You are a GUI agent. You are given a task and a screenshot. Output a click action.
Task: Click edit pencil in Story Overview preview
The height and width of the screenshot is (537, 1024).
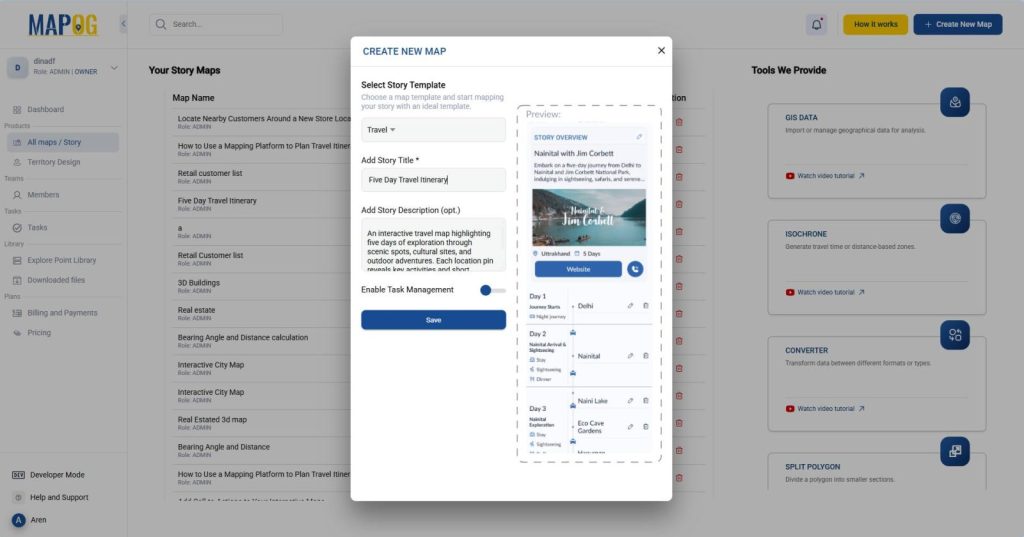pyautogui.click(x=639, y=137)
